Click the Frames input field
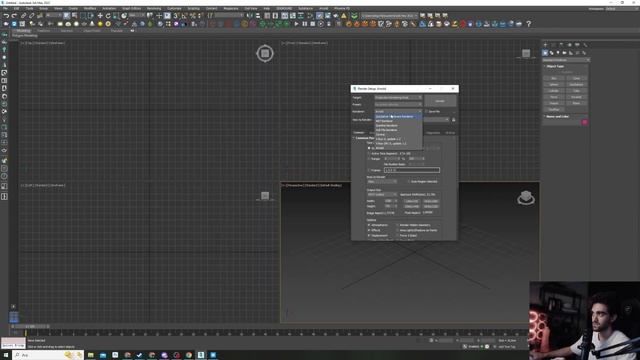The height and width of the screenshot is (360, 640). pyautogui.click(x=412, y=170)
